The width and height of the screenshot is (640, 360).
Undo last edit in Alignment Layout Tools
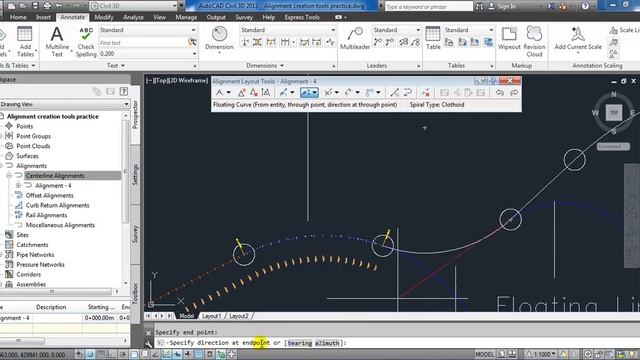[500, 93]
